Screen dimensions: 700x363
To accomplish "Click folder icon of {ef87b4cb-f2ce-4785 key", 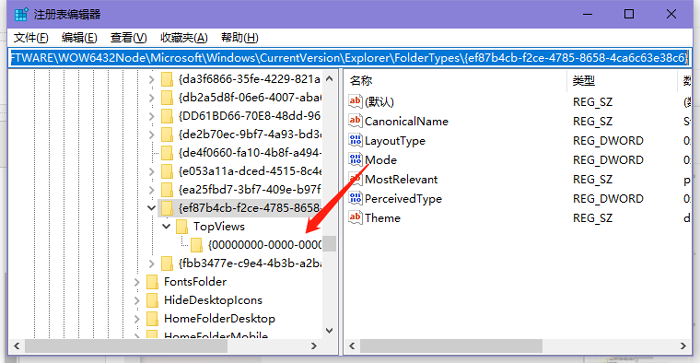I will pos(167,208).
